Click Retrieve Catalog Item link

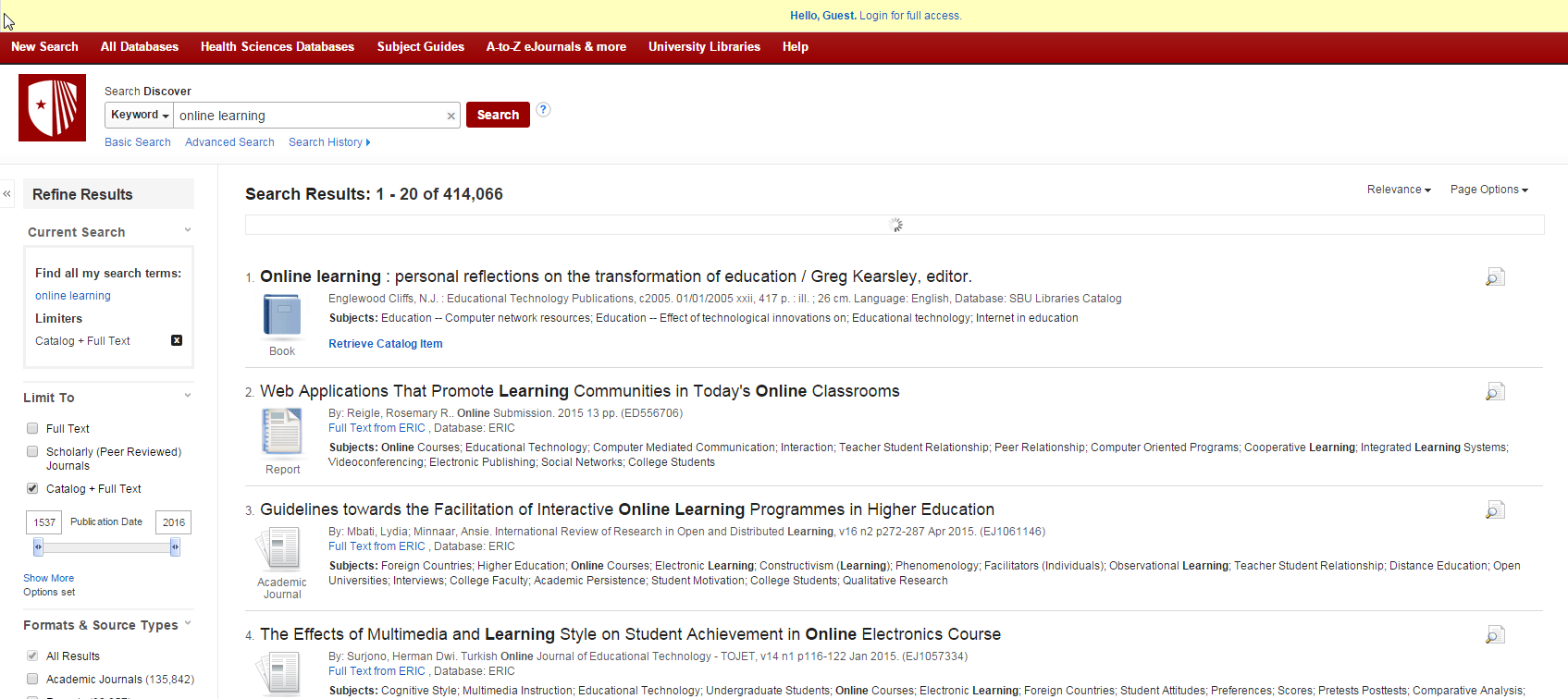(x=386, y=344)
